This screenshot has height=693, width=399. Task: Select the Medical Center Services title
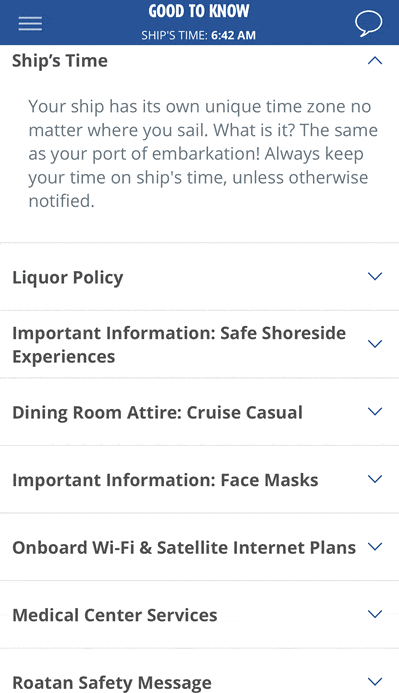(114, 615)
